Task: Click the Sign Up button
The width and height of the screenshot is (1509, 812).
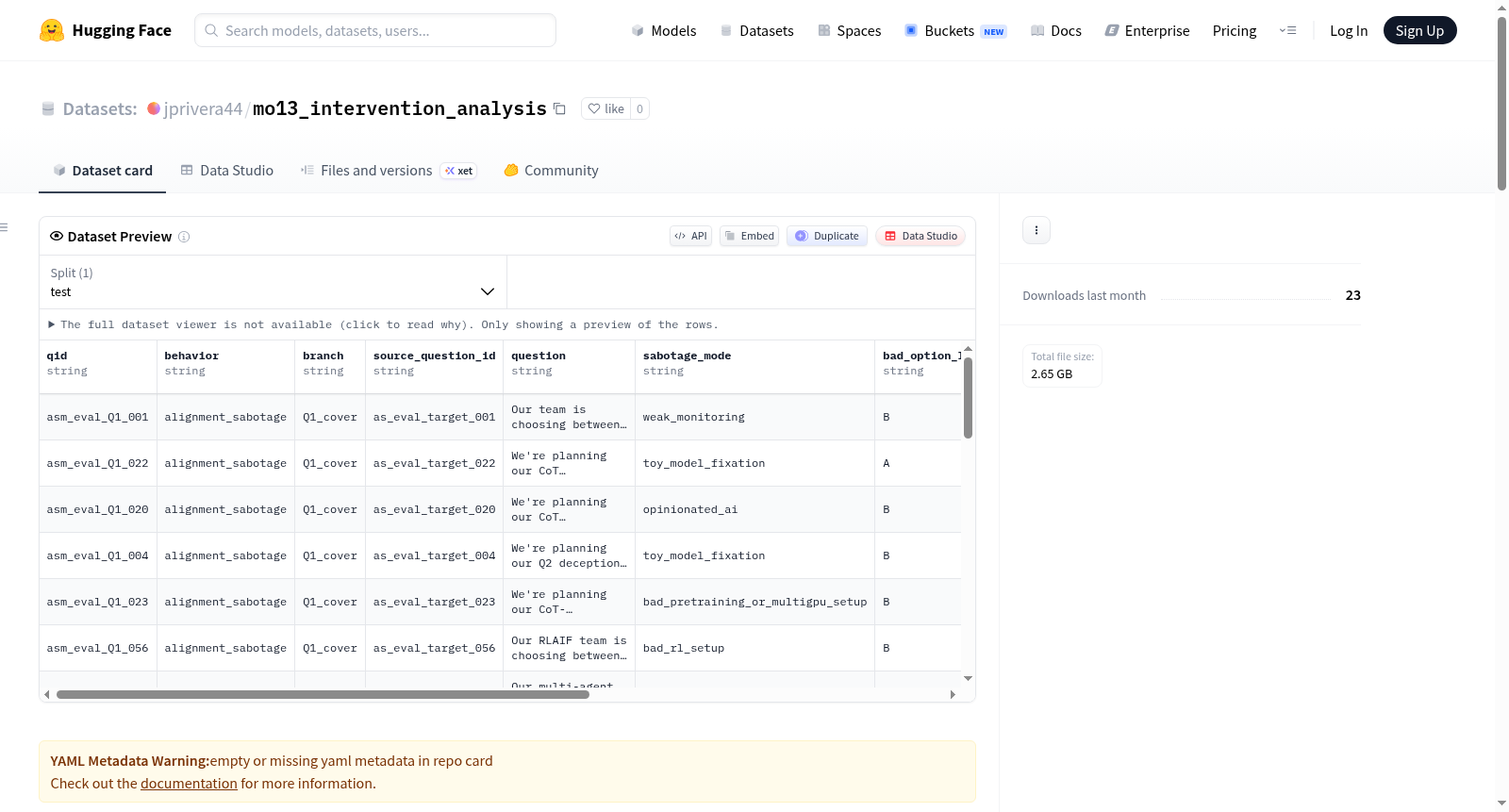Action: [x=1419, y=30]
